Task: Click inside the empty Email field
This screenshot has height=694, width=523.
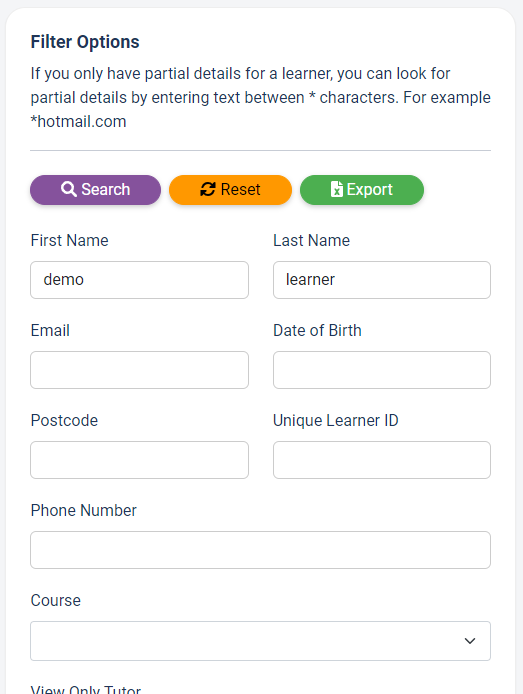Action: coord(139,370)
